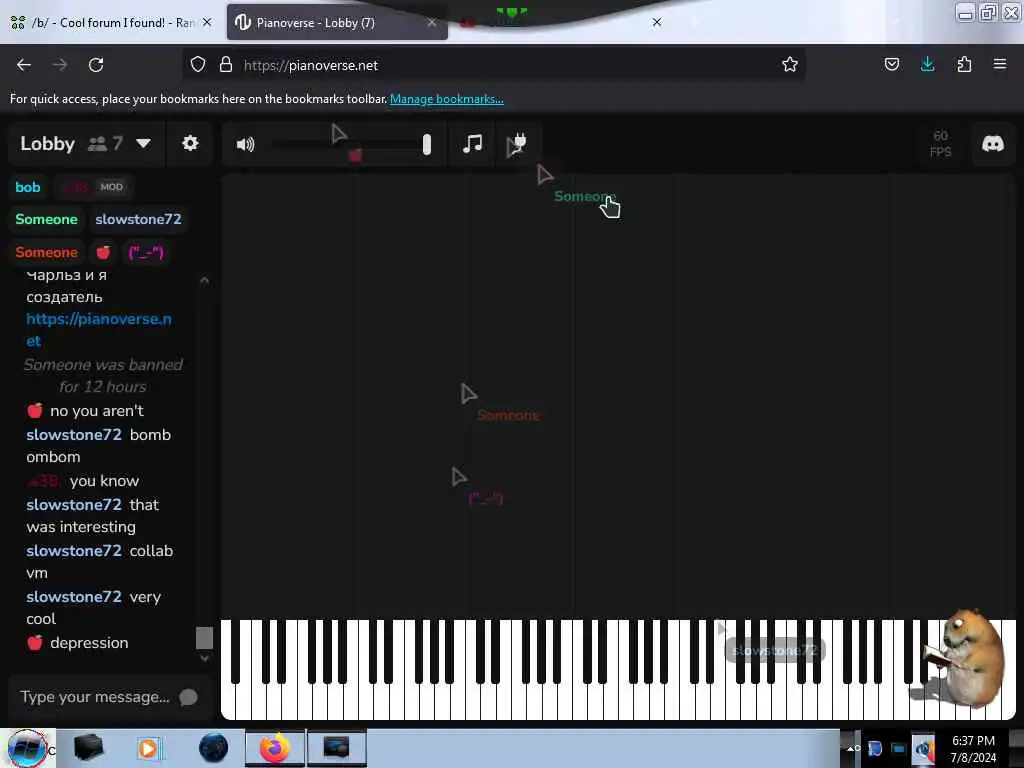Click the chat bubble send icon
Image resolution: width=1024 pixels, height=768 pixels.
click(188, 697)
